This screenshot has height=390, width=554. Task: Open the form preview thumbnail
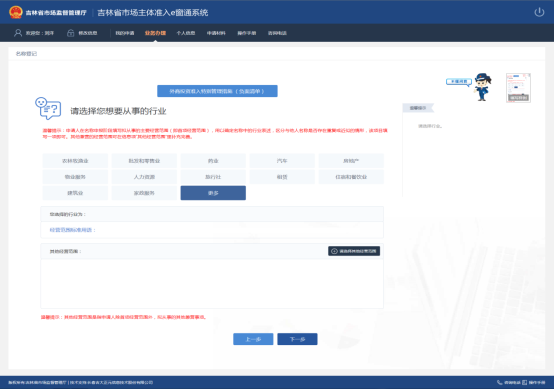pyautogui.click(x=518, y=88)
